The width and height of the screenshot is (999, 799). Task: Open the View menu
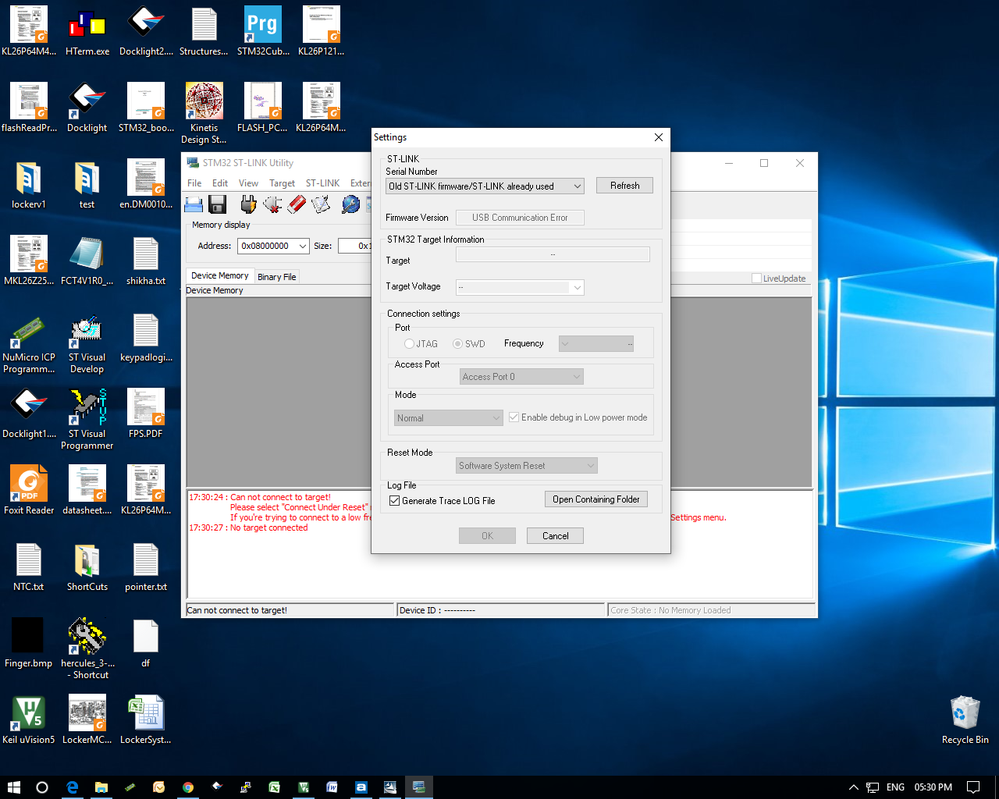pyautogui.click(x=248, y=183)
